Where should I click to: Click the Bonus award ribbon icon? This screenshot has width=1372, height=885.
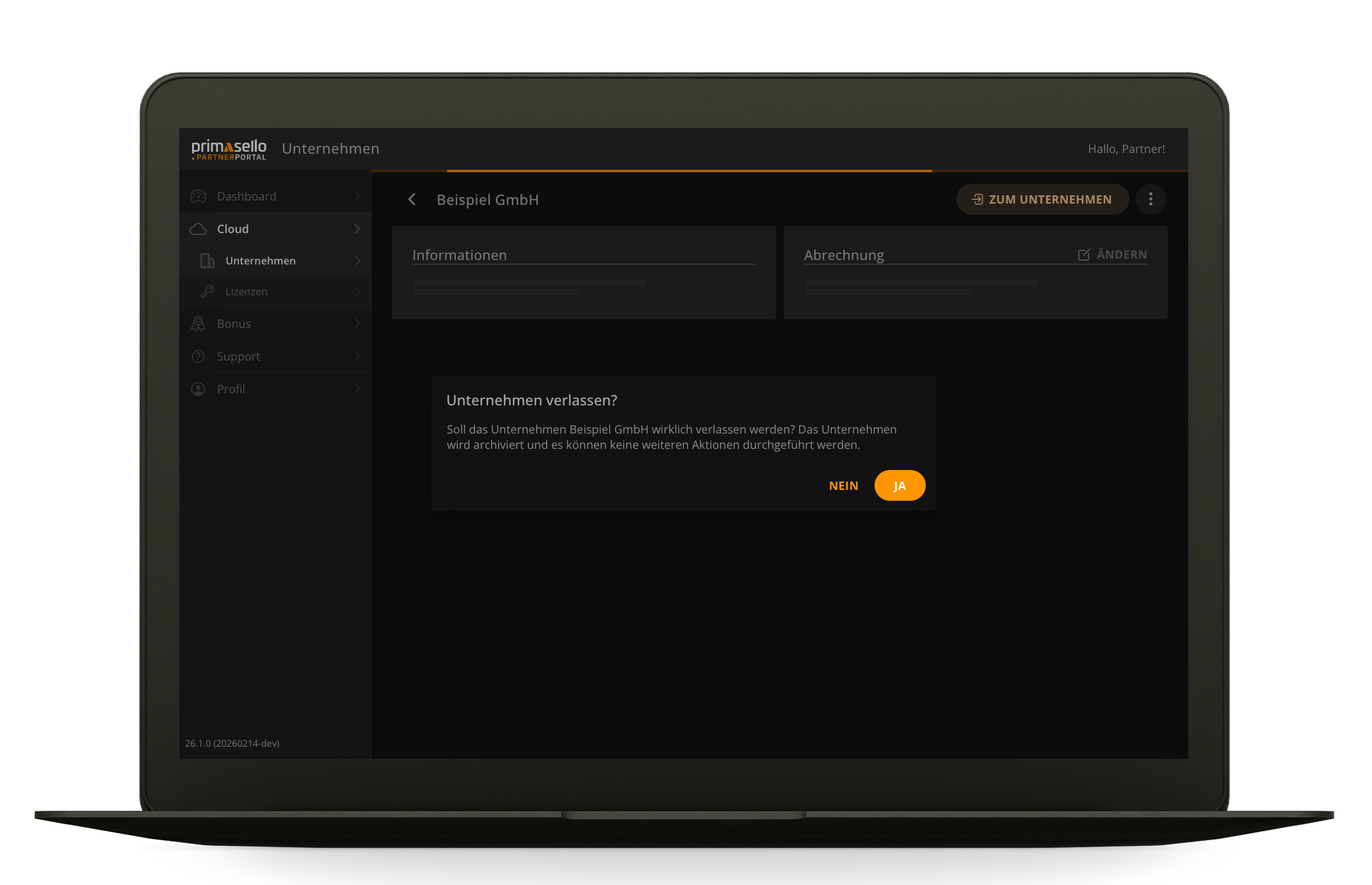[x=198, y=324]
